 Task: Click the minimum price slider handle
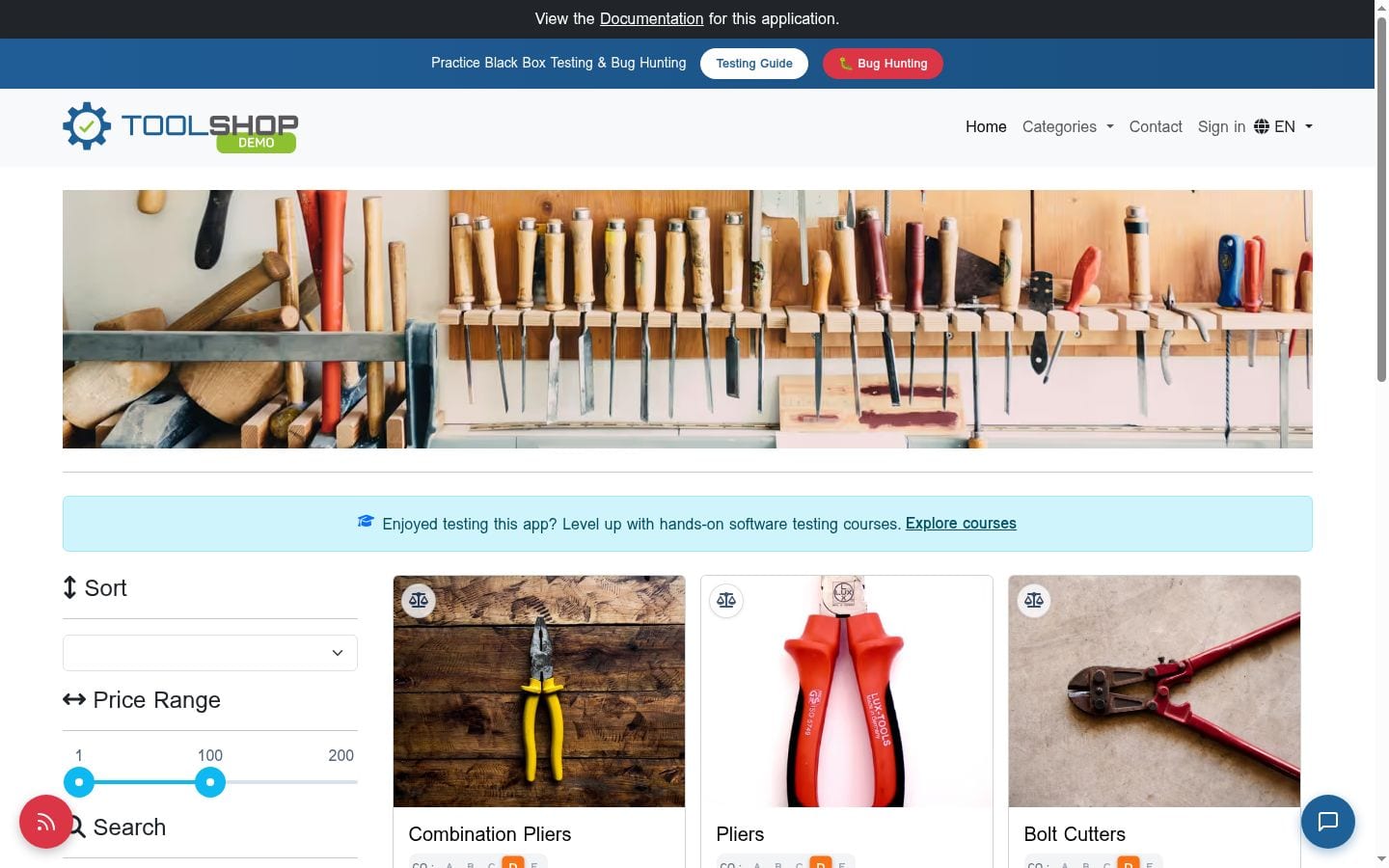click(79, 782)
